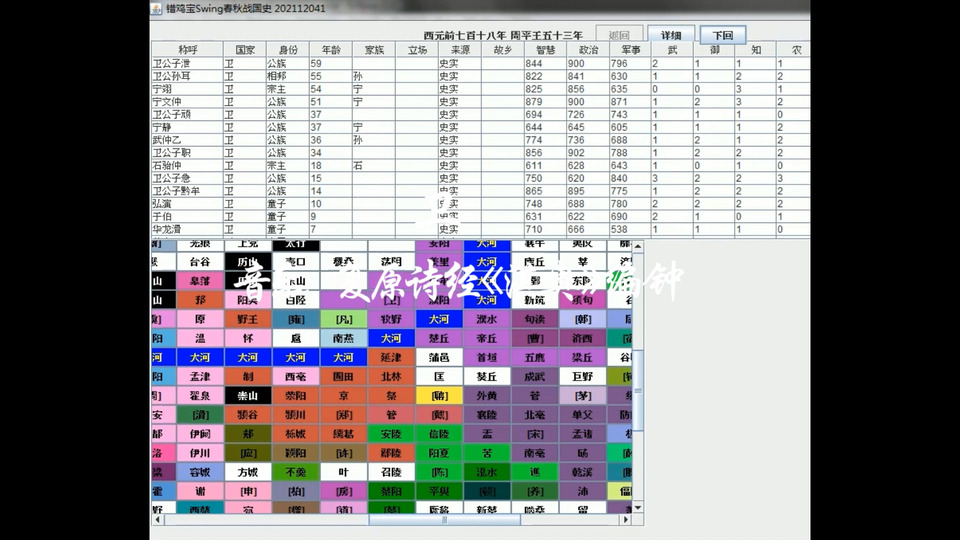Select the 荥阳 map tile
The height and width of the screenshot is (540, 960).
pyautogui.click(x=295, y=396)
